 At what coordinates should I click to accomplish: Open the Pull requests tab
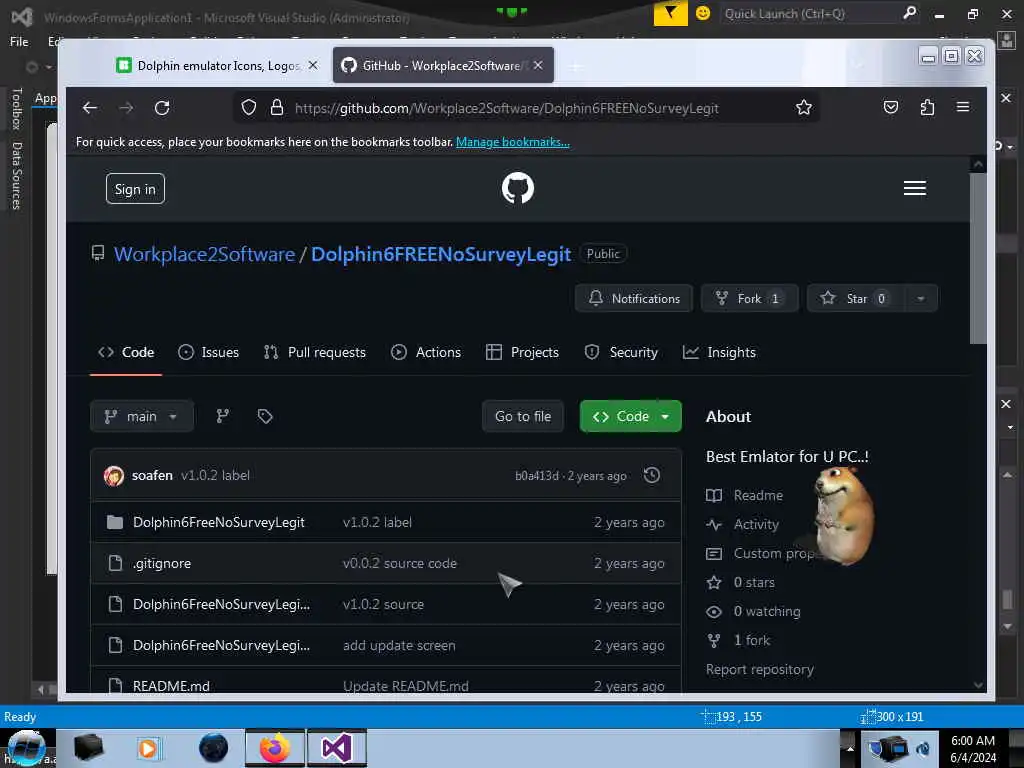pyautogui.click(x=315, y=352)
